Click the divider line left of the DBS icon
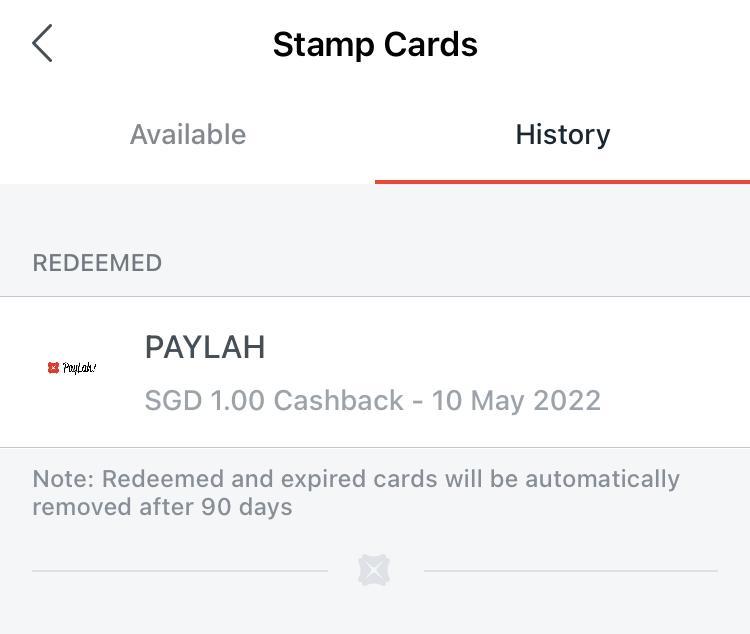 pyautogui.click(x=180, y=570)
